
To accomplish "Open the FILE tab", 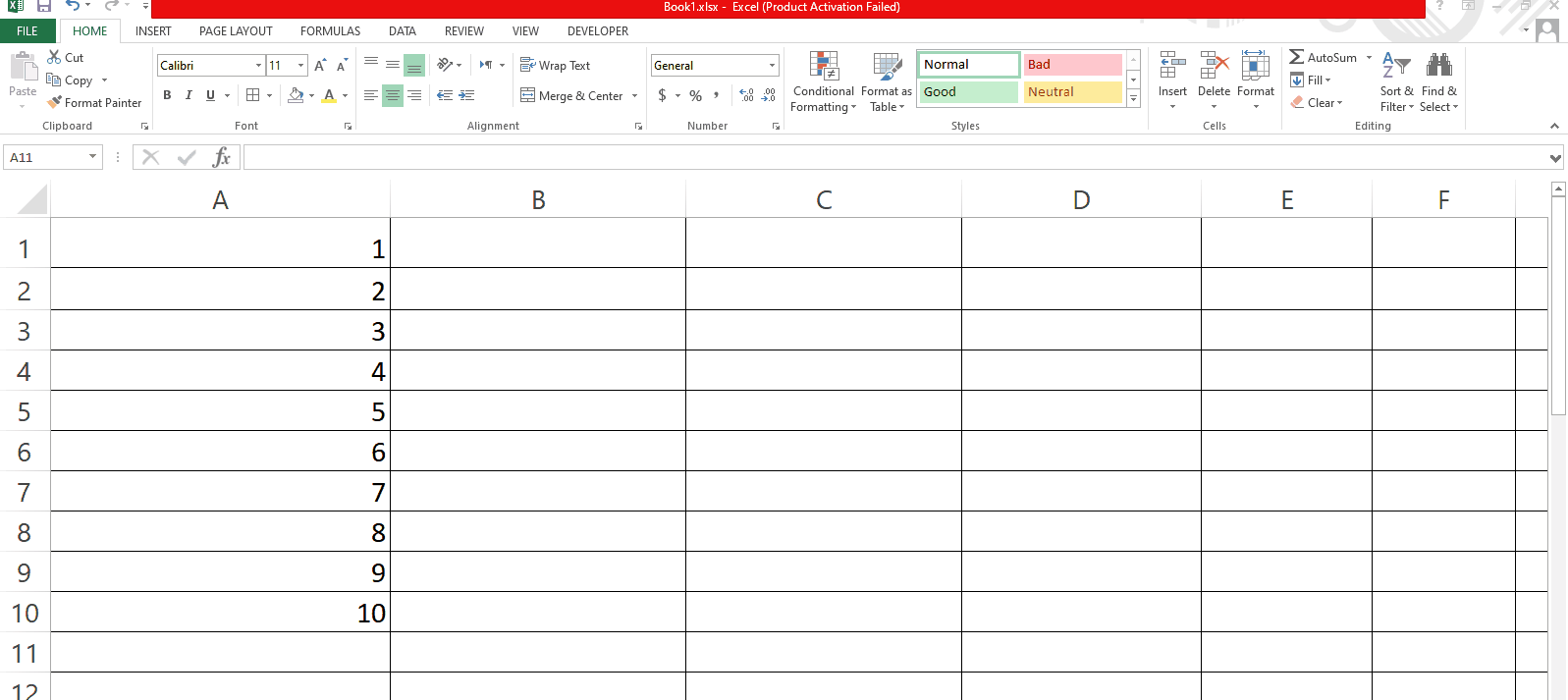I will coord(27,30).
